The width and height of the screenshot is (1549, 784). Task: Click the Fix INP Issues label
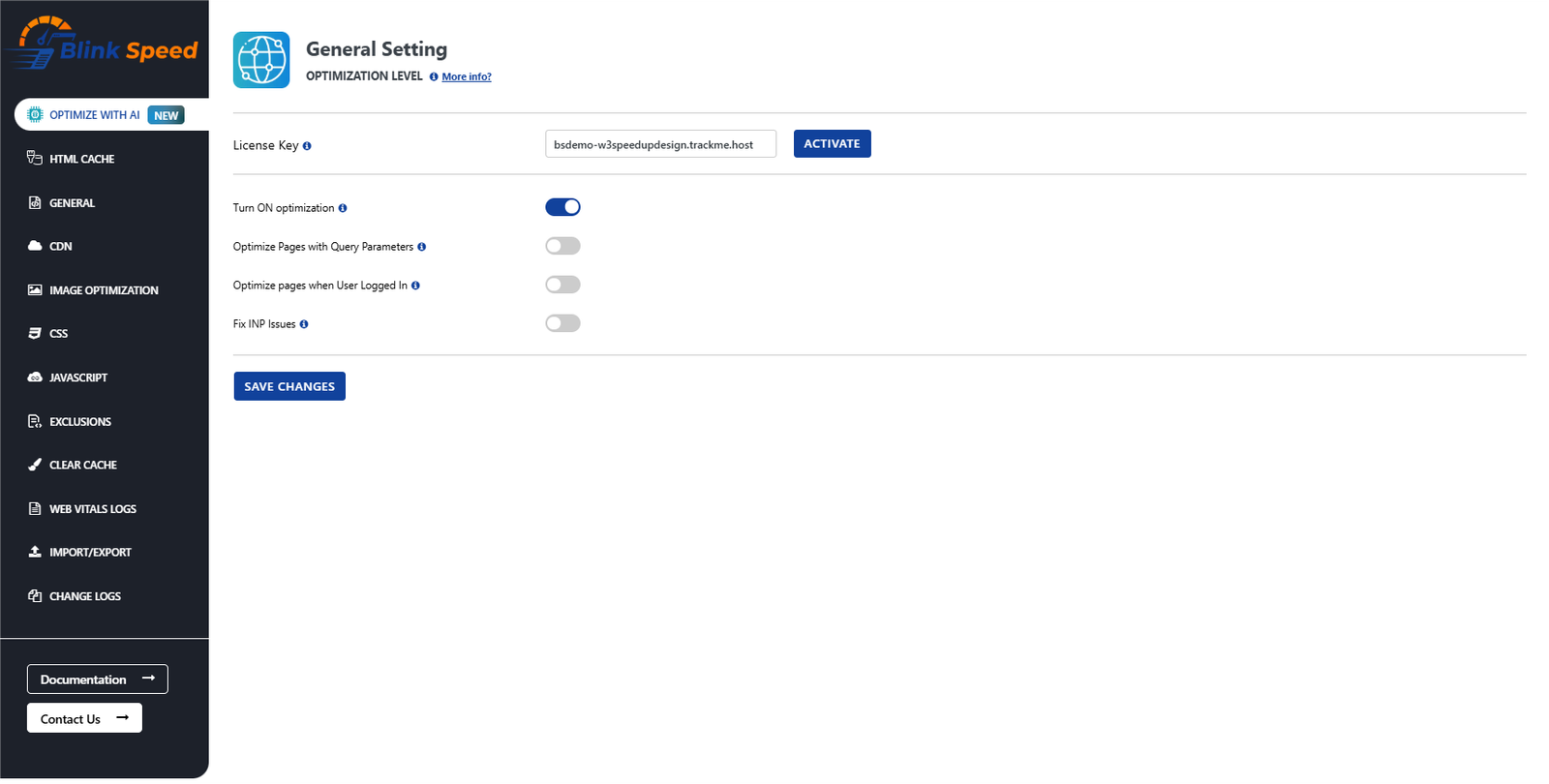coord(264,324)
